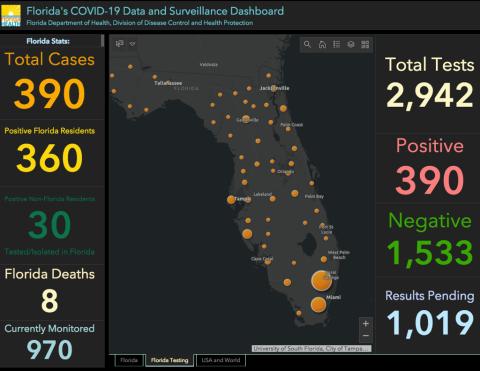
Task: Click the 'Total Tests' heading
Action: pyautogui.click(x=430, y=64)
